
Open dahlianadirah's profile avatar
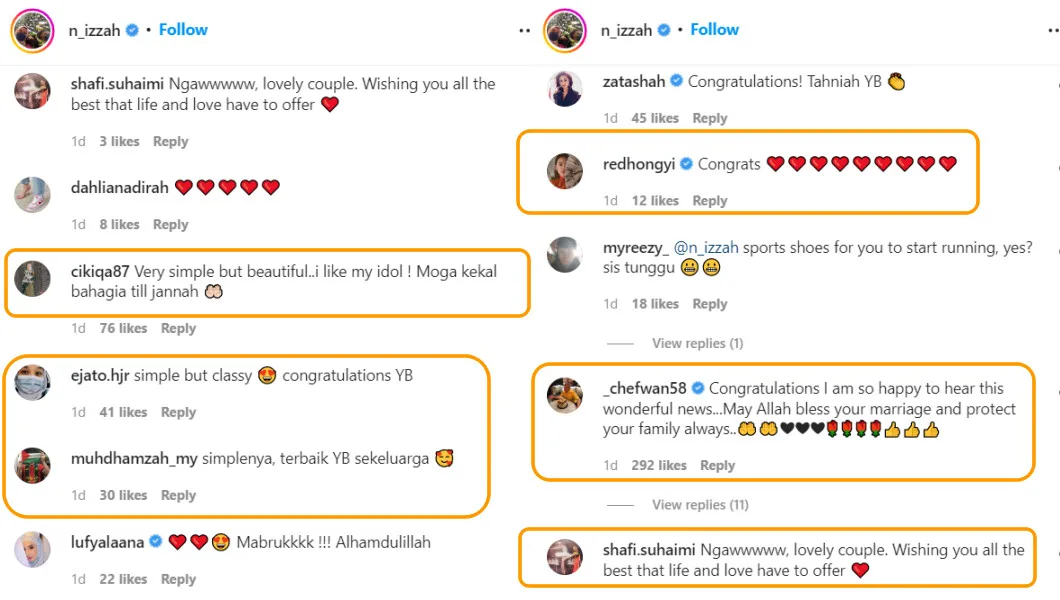pyautogui.click(x=32, y=194)
